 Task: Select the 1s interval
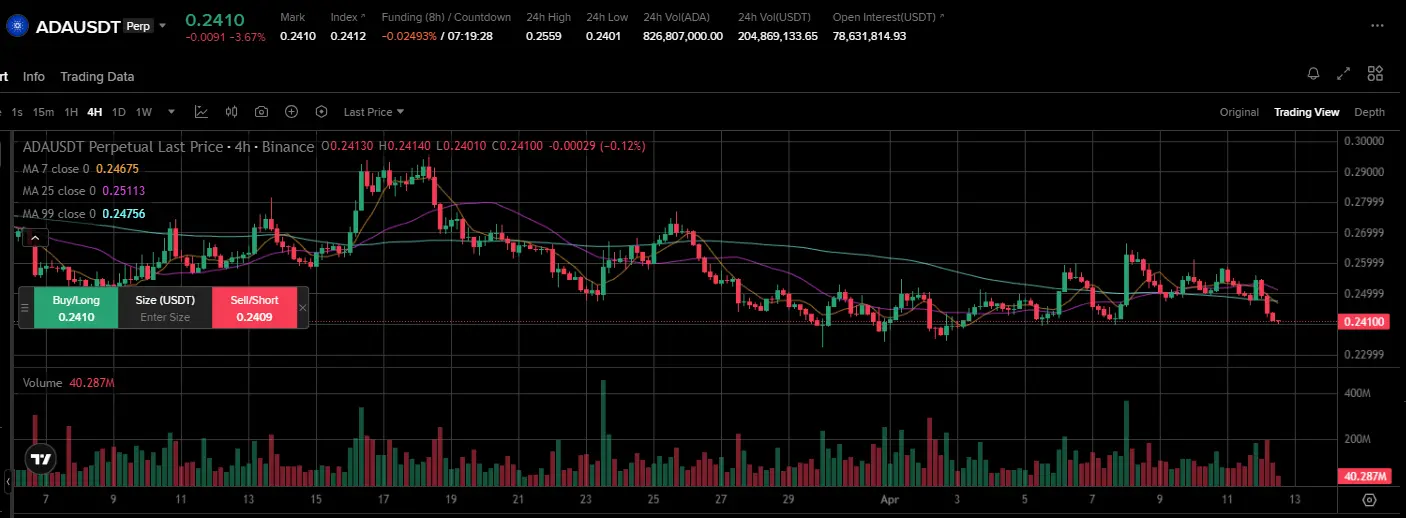coord(17,112)
